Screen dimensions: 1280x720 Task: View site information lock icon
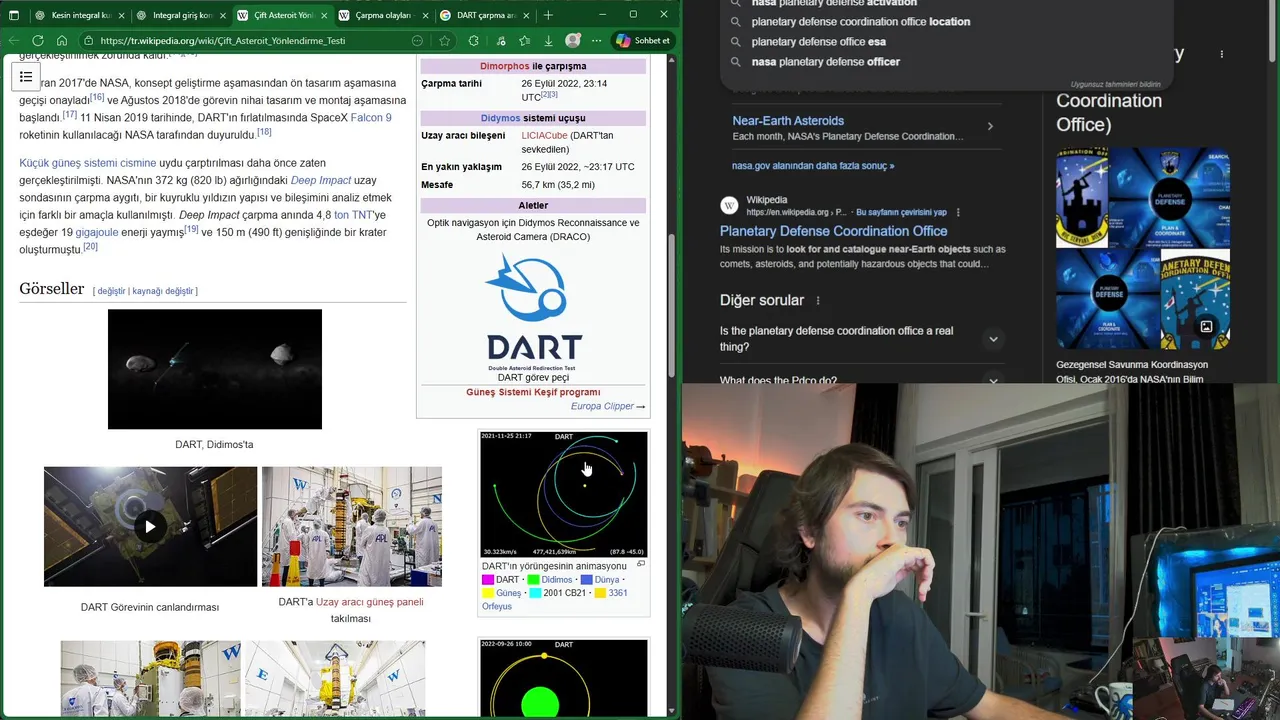coord(89,41)
